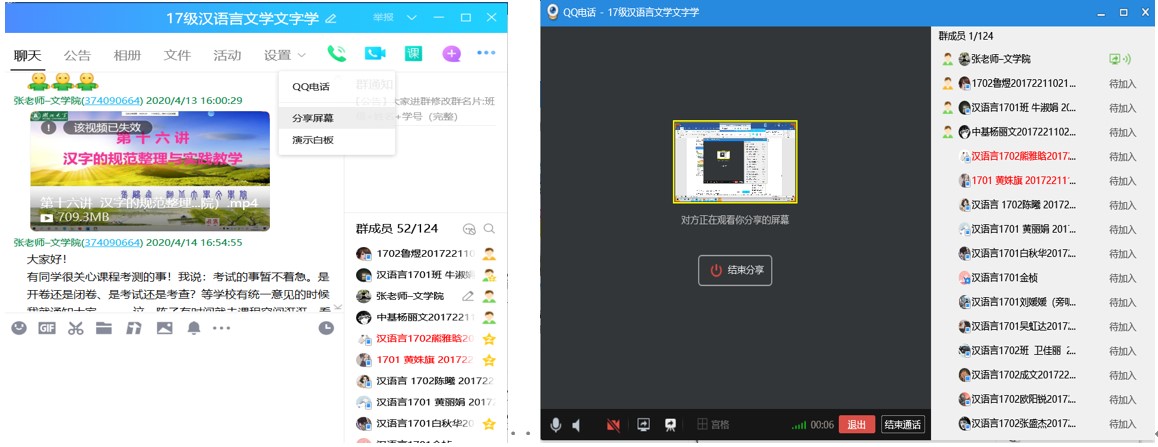Image resolution: width=1158 pixels, height=447 pixels.
Task: Click the shared screen preview thumbnail
Action: (735, 161)
